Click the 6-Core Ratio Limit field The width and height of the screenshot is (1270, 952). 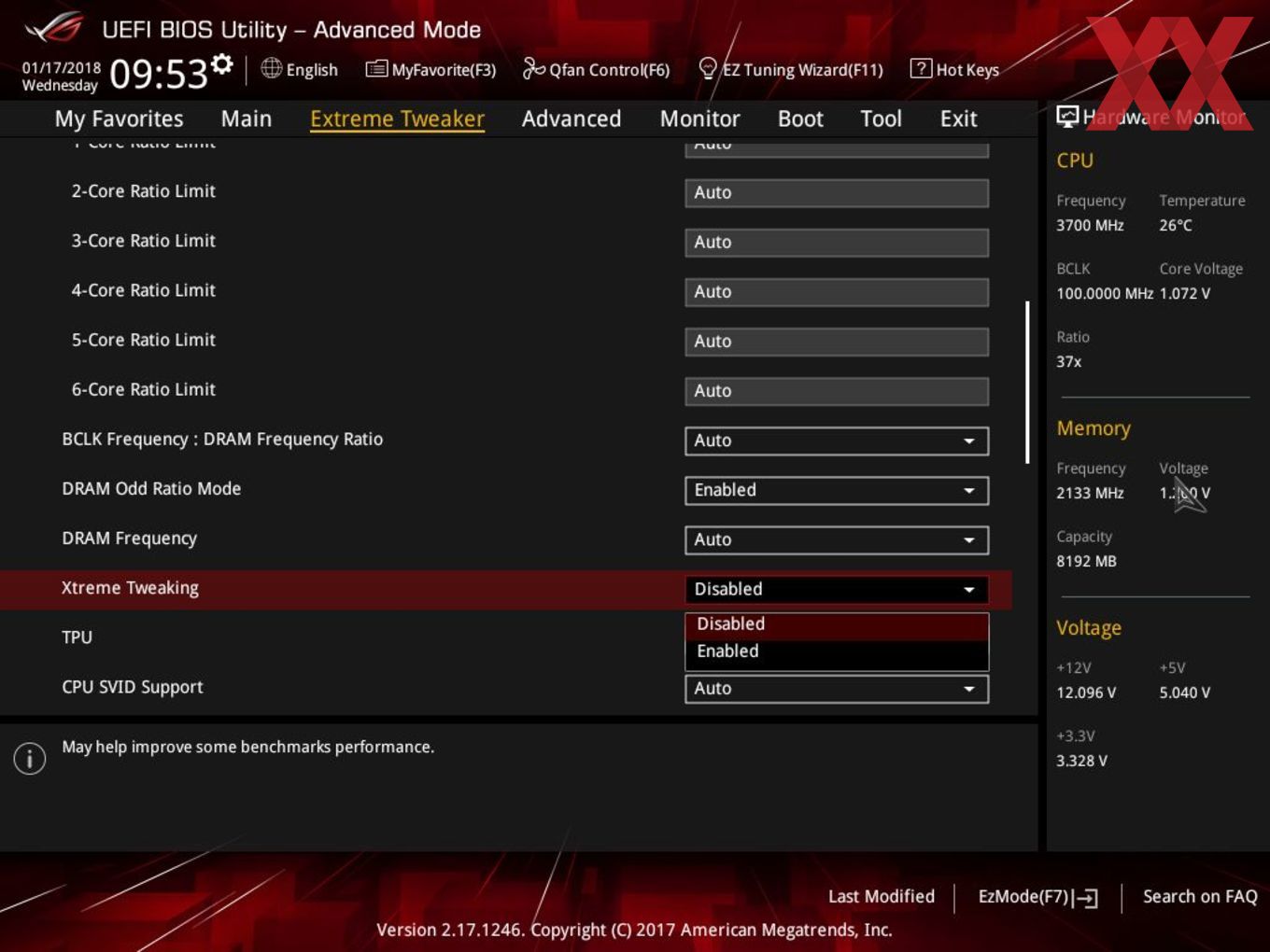coord(837,391)
